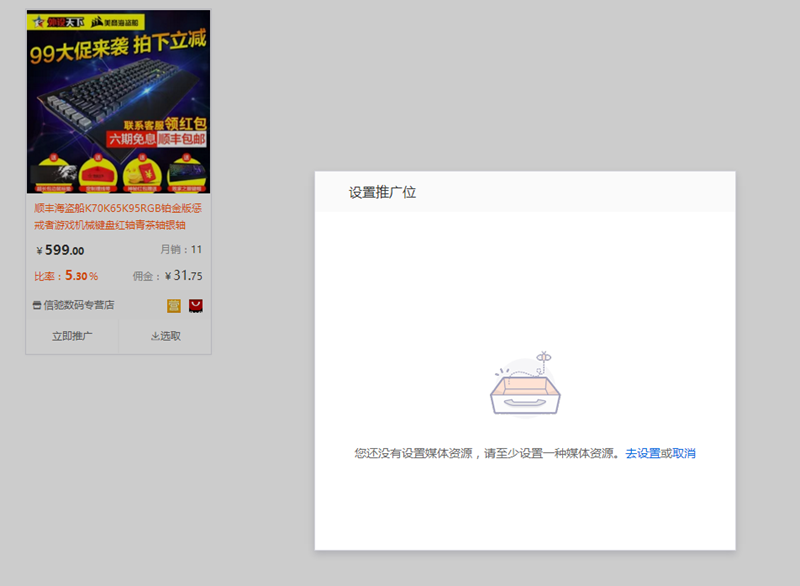Click the empty box illustration in the dialog
The height and width of the screenshot is (586, 800).
click(x=525, y=385)
